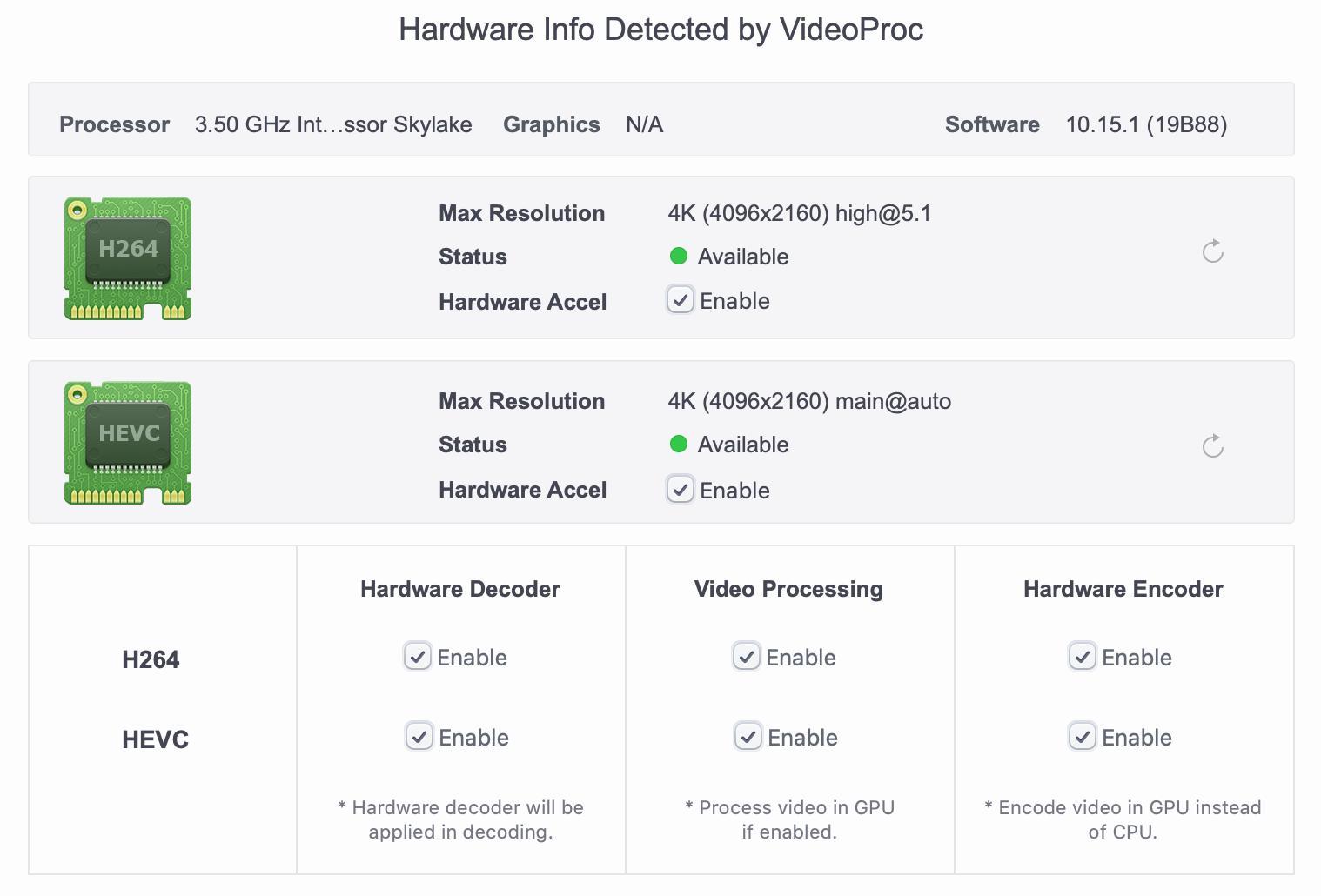Click H264 Max Resolution value
1321x896 pixels.
[799, 213]
